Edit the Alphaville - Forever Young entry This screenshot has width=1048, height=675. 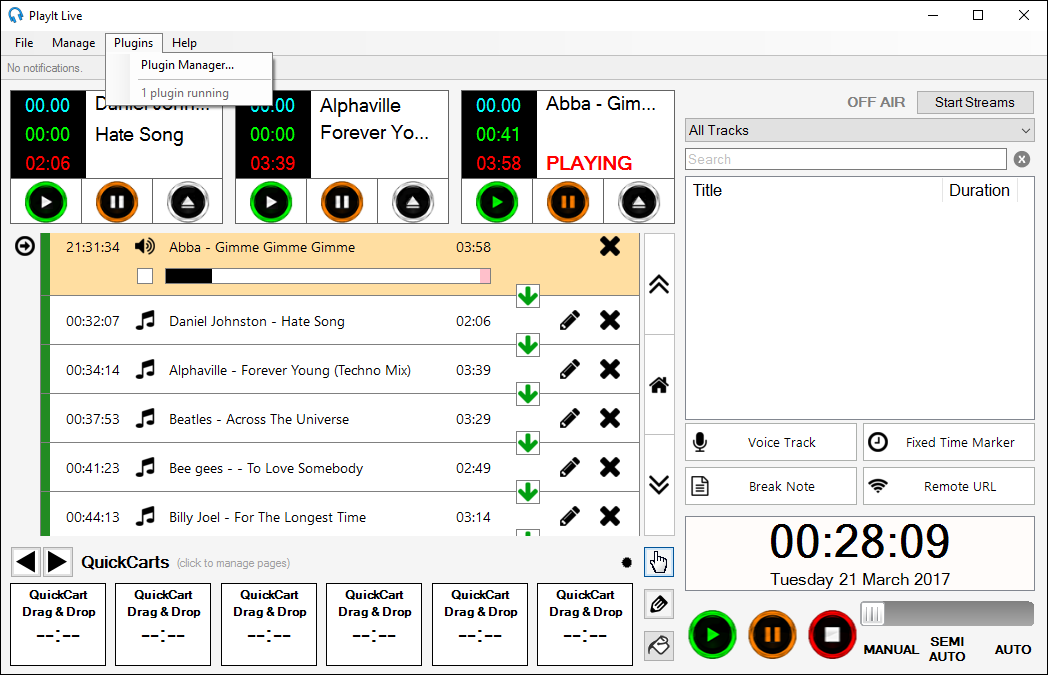pos(569,370)
